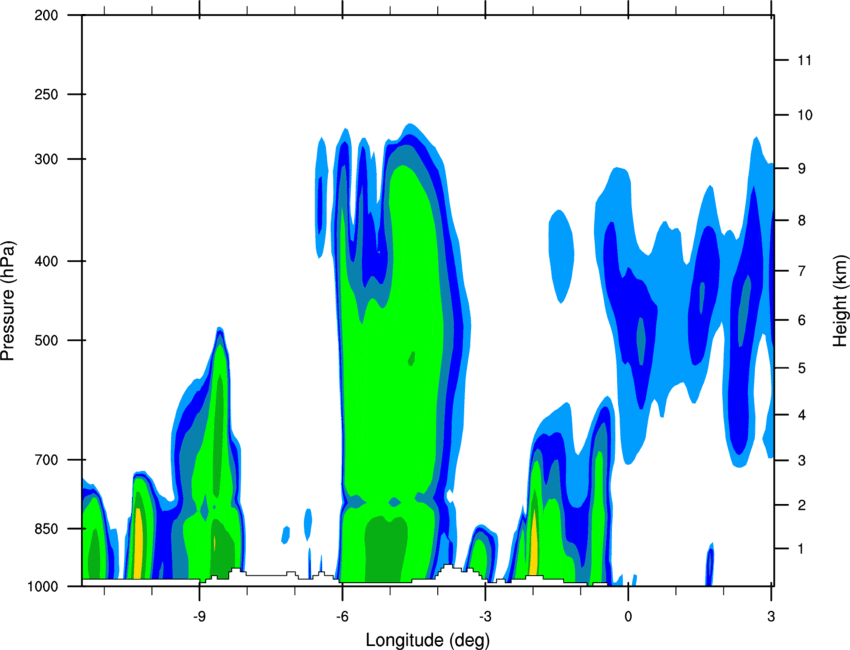Click the 9 km height tick label
850x650 pixels.
(802, 169)
